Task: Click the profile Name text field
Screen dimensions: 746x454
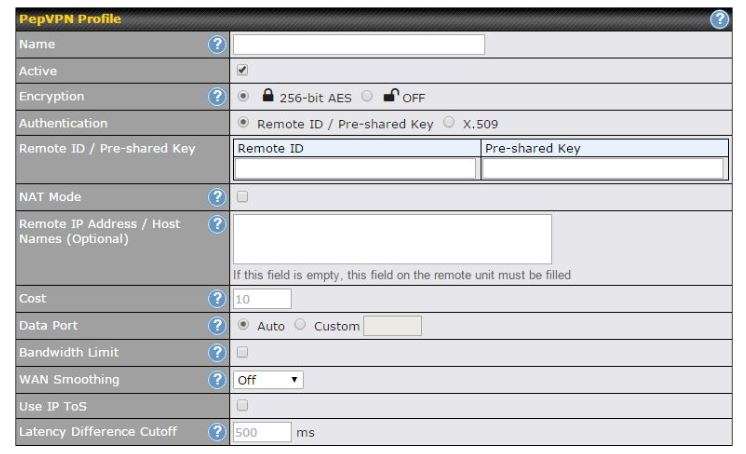Action: coord(358,45)
